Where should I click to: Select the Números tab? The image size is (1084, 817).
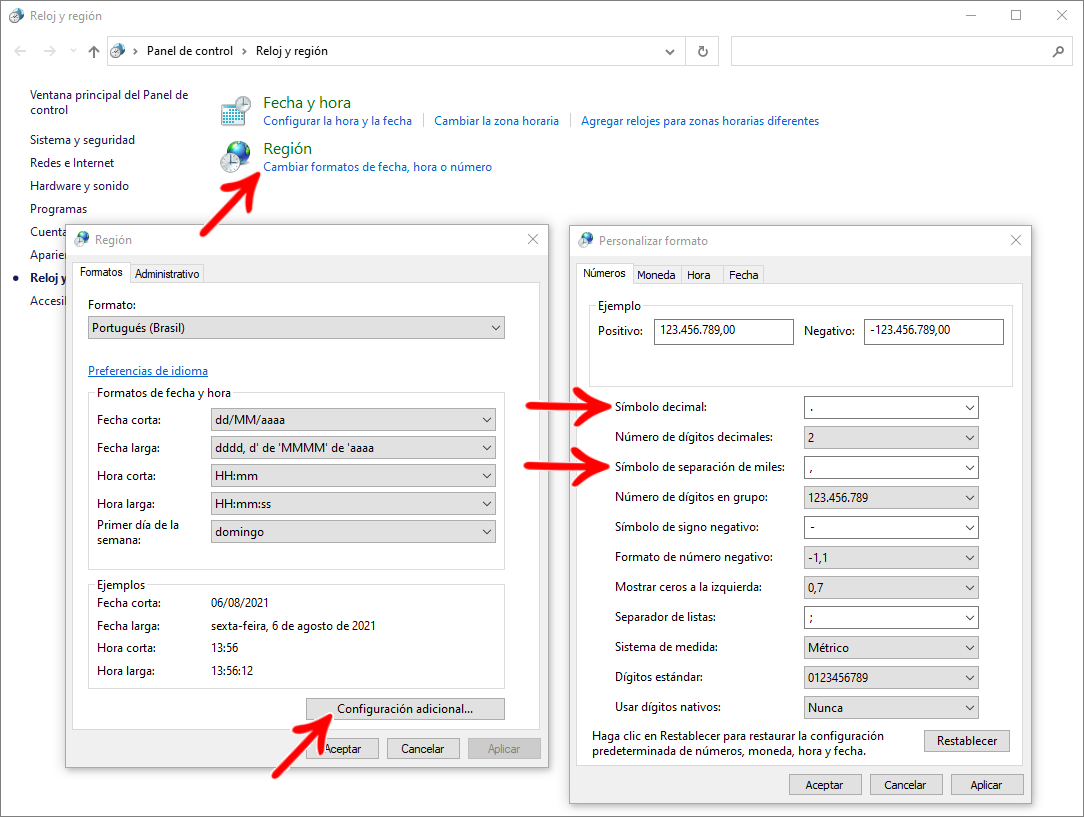604,273
